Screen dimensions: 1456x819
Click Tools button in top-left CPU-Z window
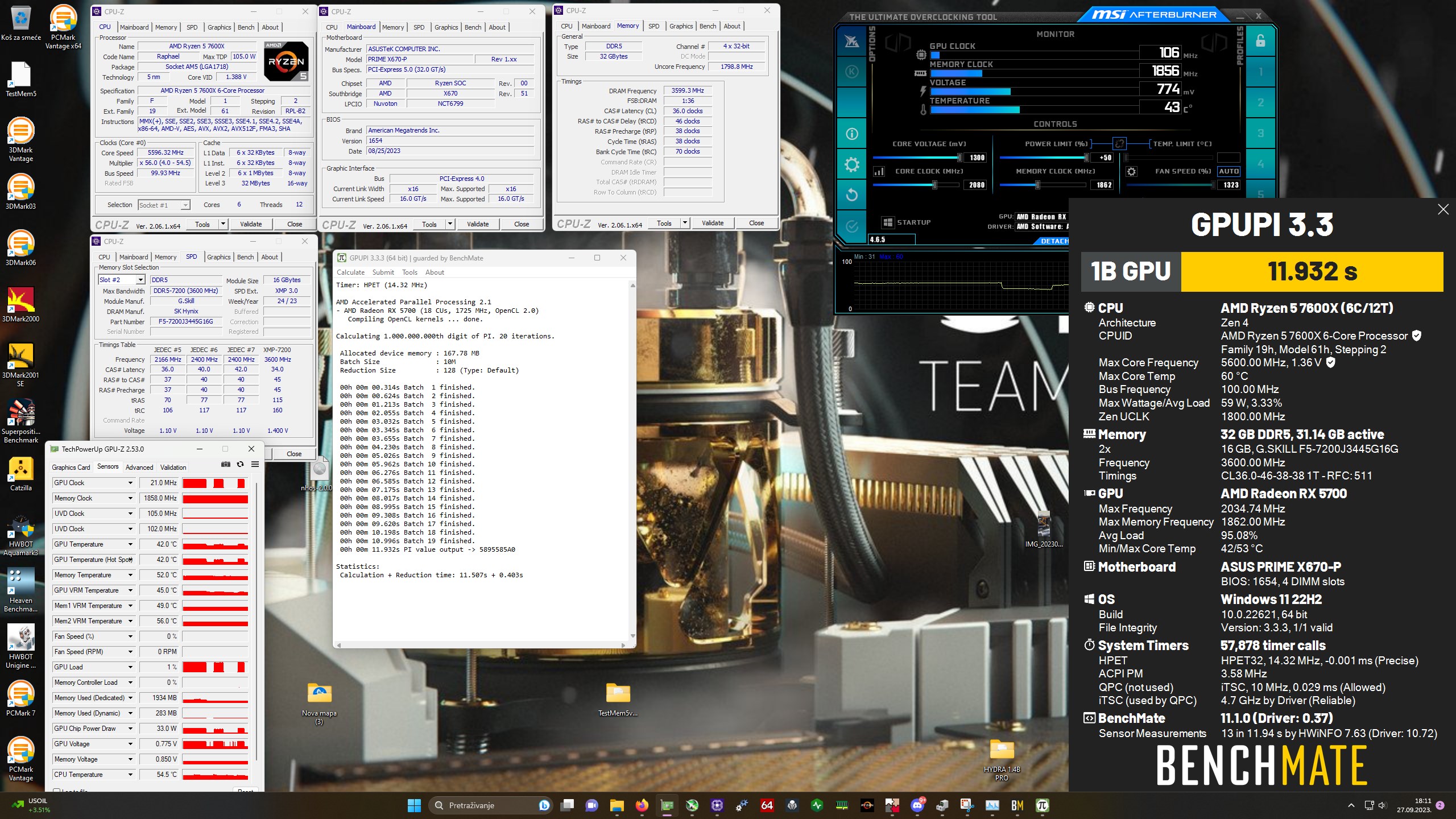pyautogui.click(x=202, y=224)
